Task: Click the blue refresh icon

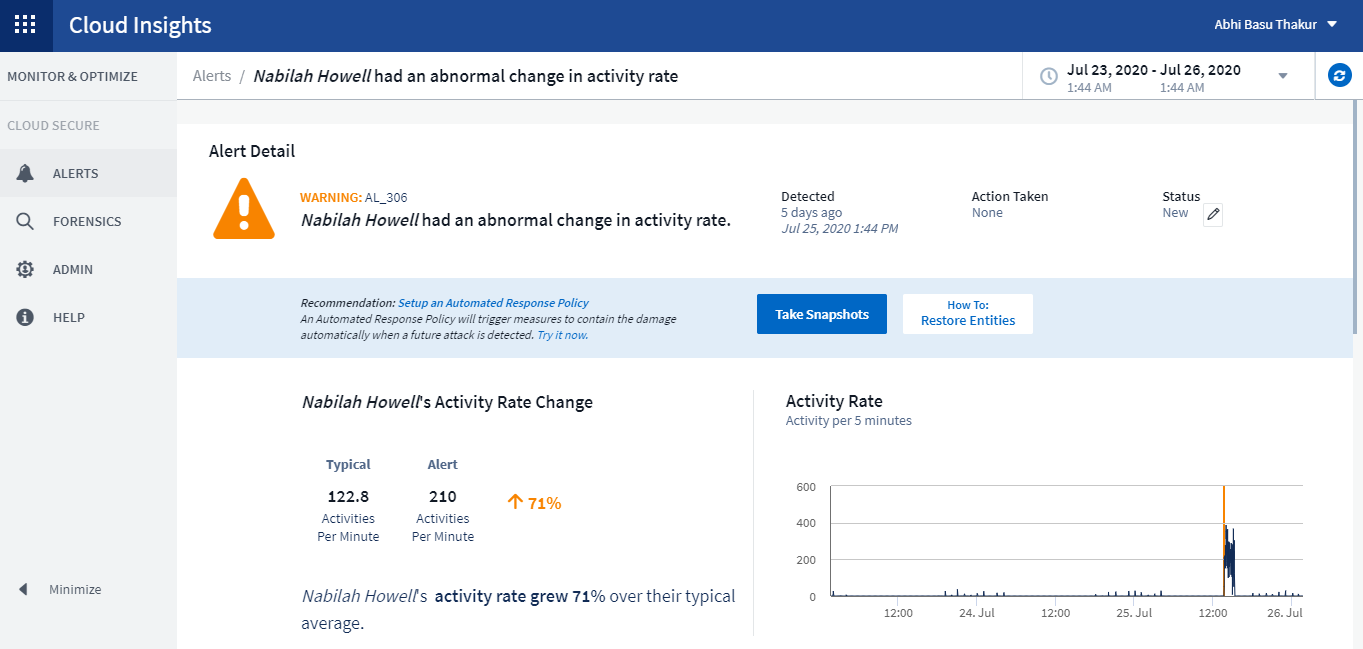Action: click(x=1339, y=75)
